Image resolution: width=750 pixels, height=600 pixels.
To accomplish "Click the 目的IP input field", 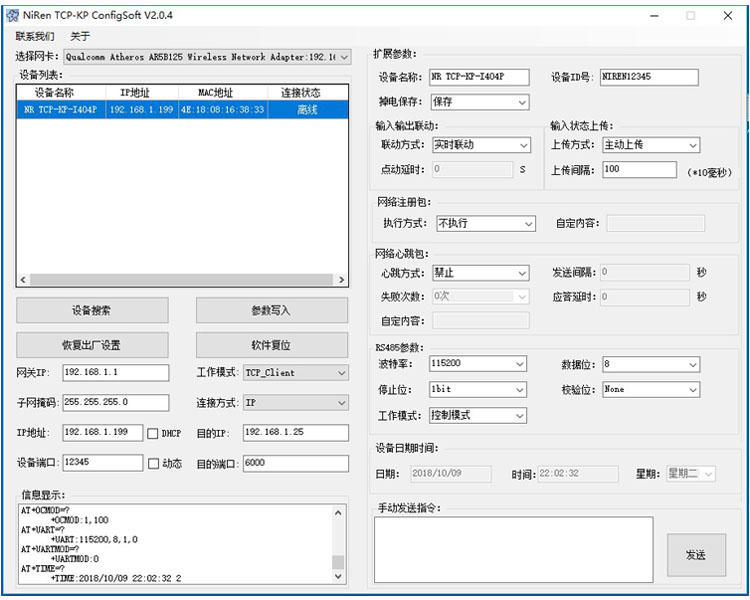I will click(296, 433).
